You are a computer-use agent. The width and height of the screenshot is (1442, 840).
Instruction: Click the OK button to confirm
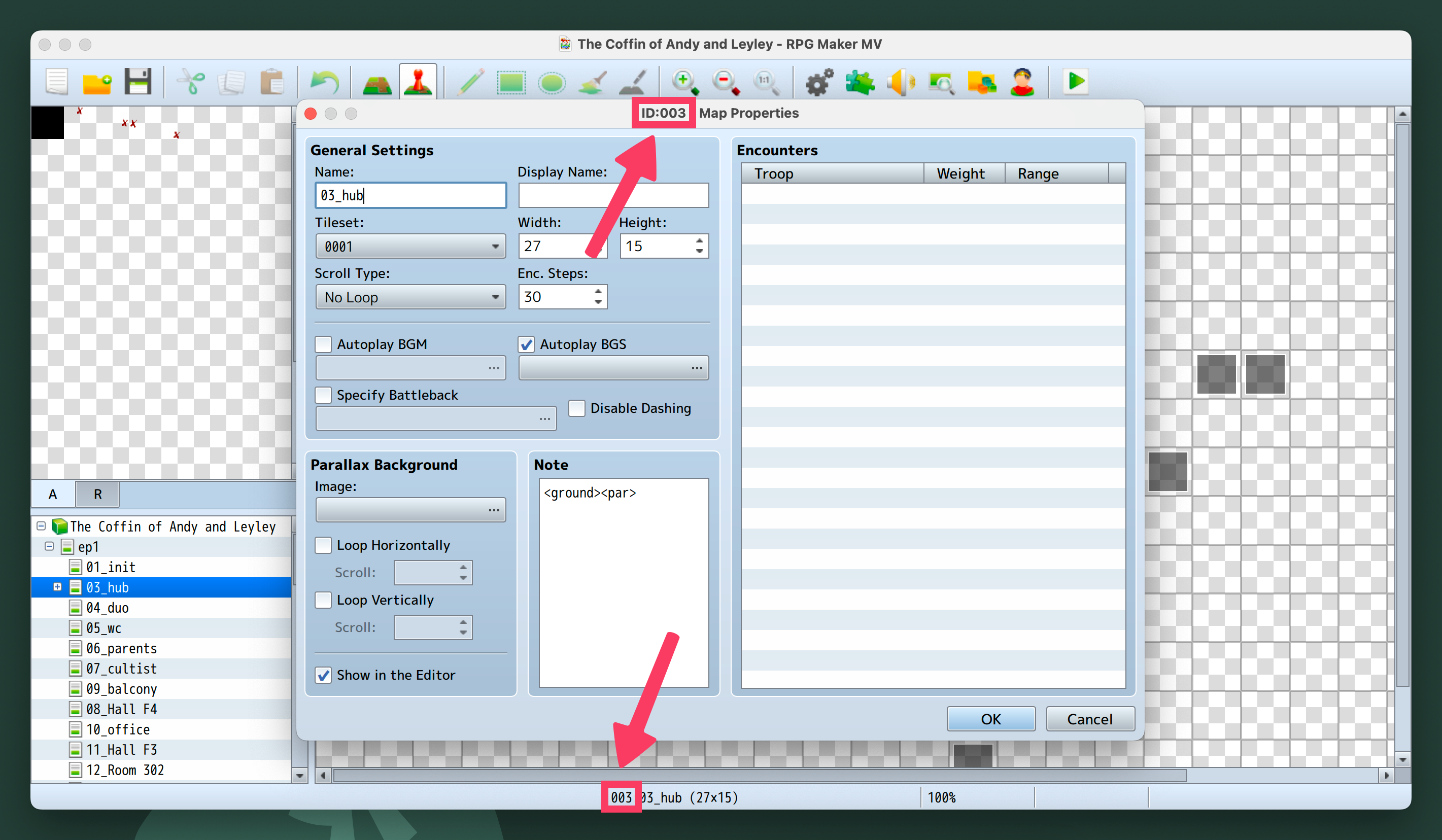point(988,718)
